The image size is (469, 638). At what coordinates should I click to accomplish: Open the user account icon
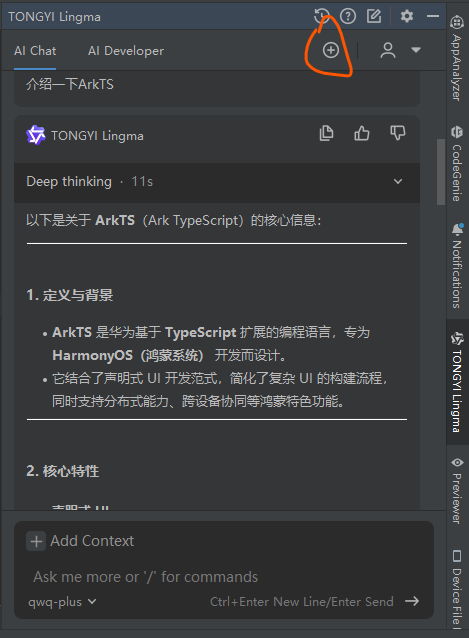(x=388, y=50)
